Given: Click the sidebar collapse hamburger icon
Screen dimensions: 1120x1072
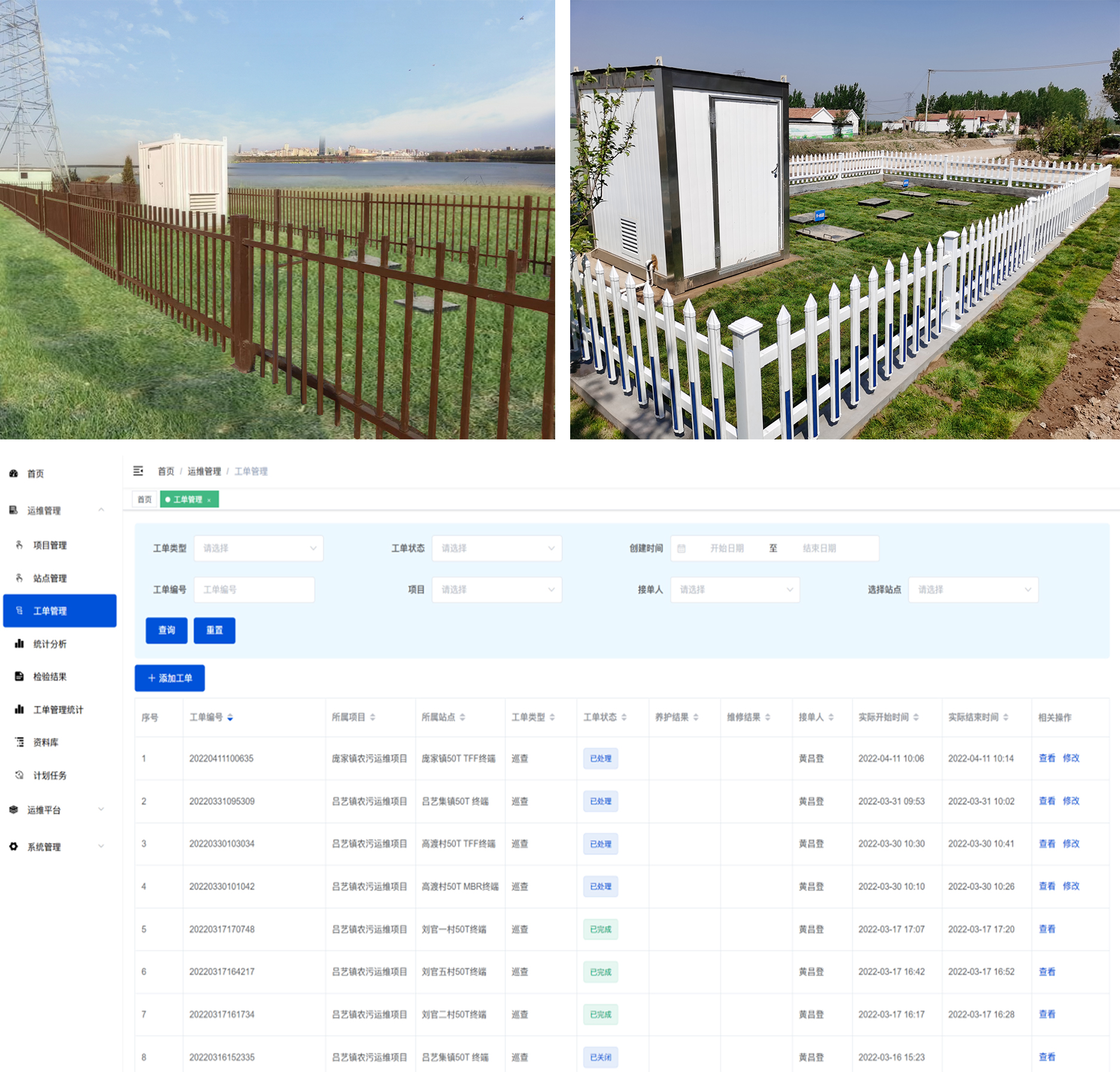Looking at the screenshot, I should 138,471.
